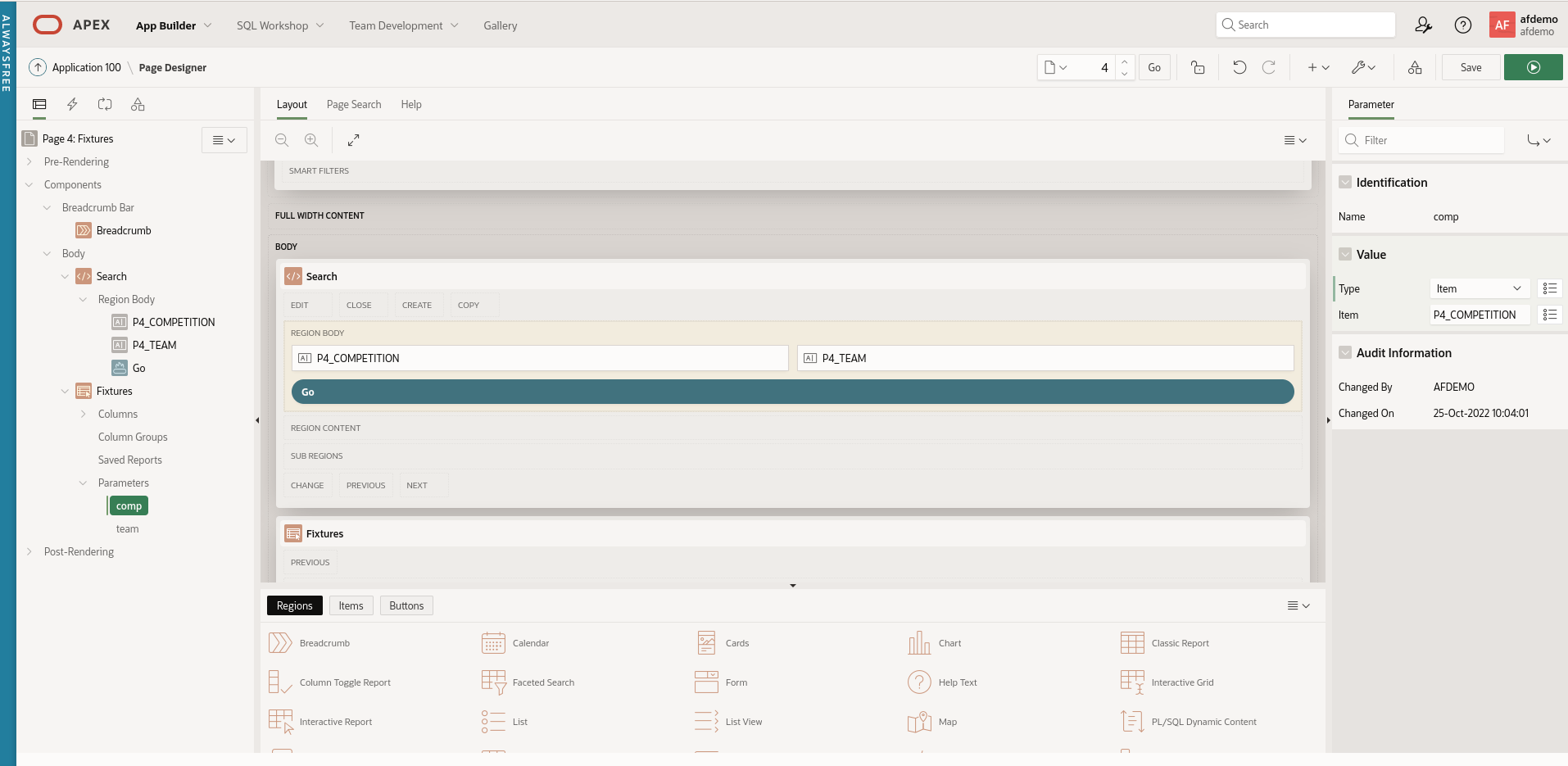1568x766 pixels.
Task: Run the page with the green play icon
Action: pyautogui.click(x=1533, y=67)
